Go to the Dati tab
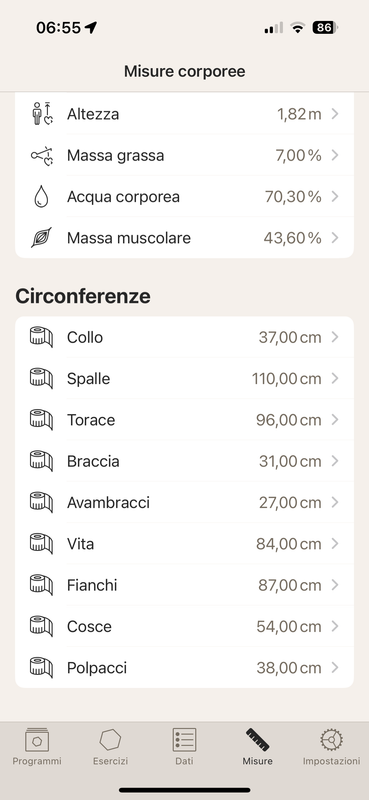This screenshot has width=369, height=800. coord(184,747)
